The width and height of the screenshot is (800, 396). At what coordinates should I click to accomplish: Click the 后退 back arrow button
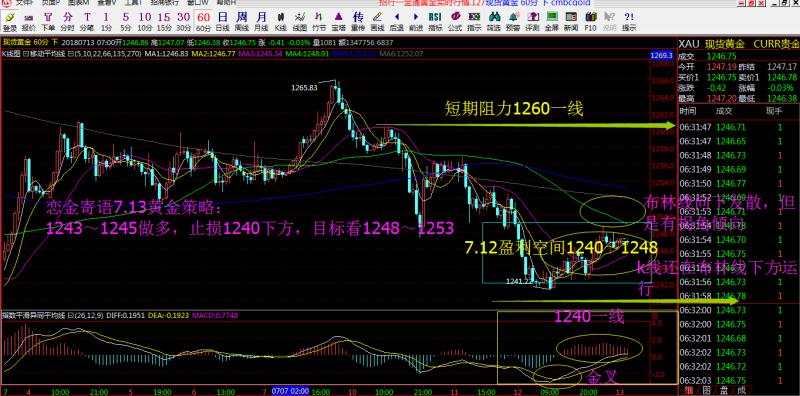click(x=396, y=20)
